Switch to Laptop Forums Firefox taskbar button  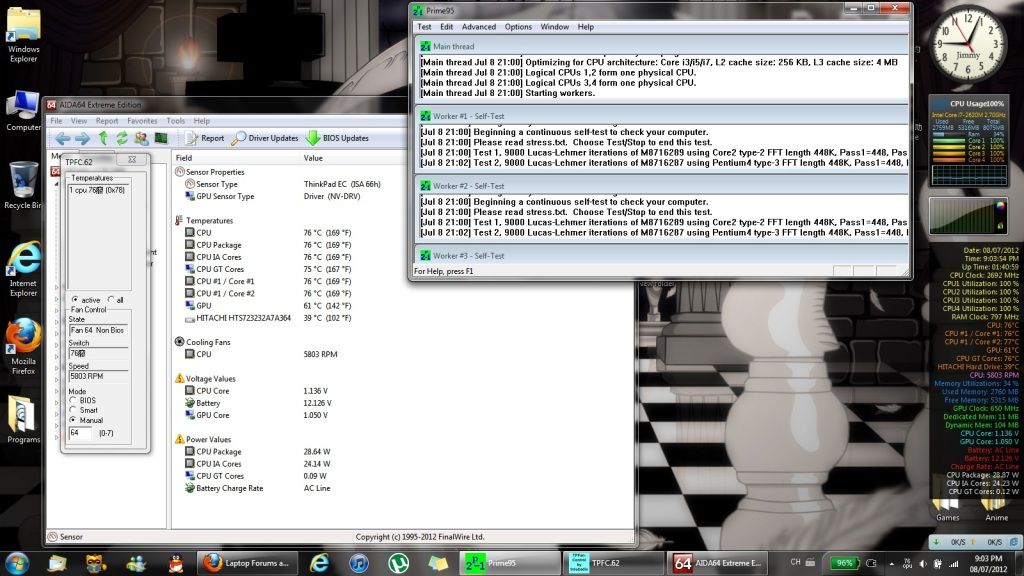click(x=248, y=563)
